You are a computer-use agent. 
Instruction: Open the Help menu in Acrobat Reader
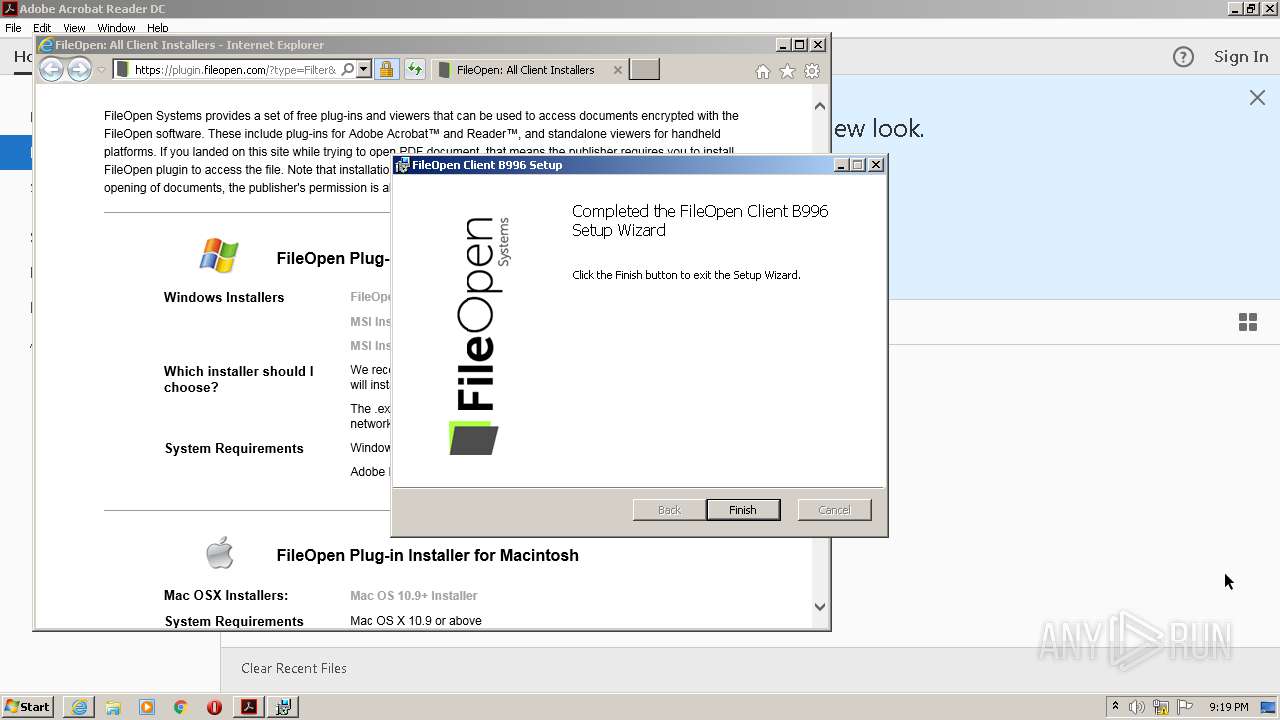pos(158,28)
